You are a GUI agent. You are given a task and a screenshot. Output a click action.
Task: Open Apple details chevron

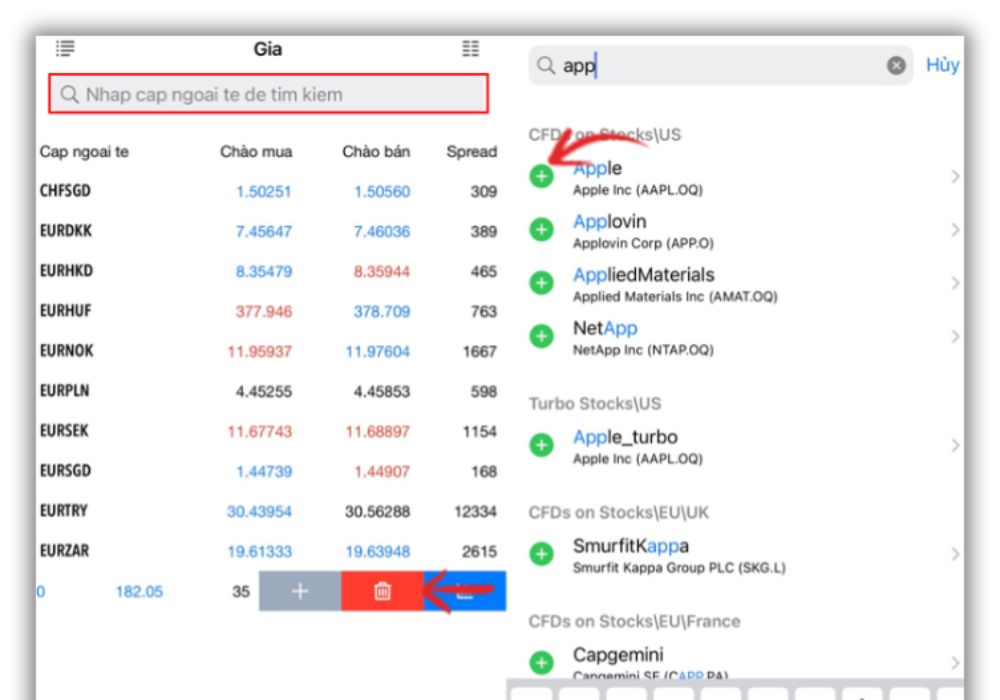955,177
